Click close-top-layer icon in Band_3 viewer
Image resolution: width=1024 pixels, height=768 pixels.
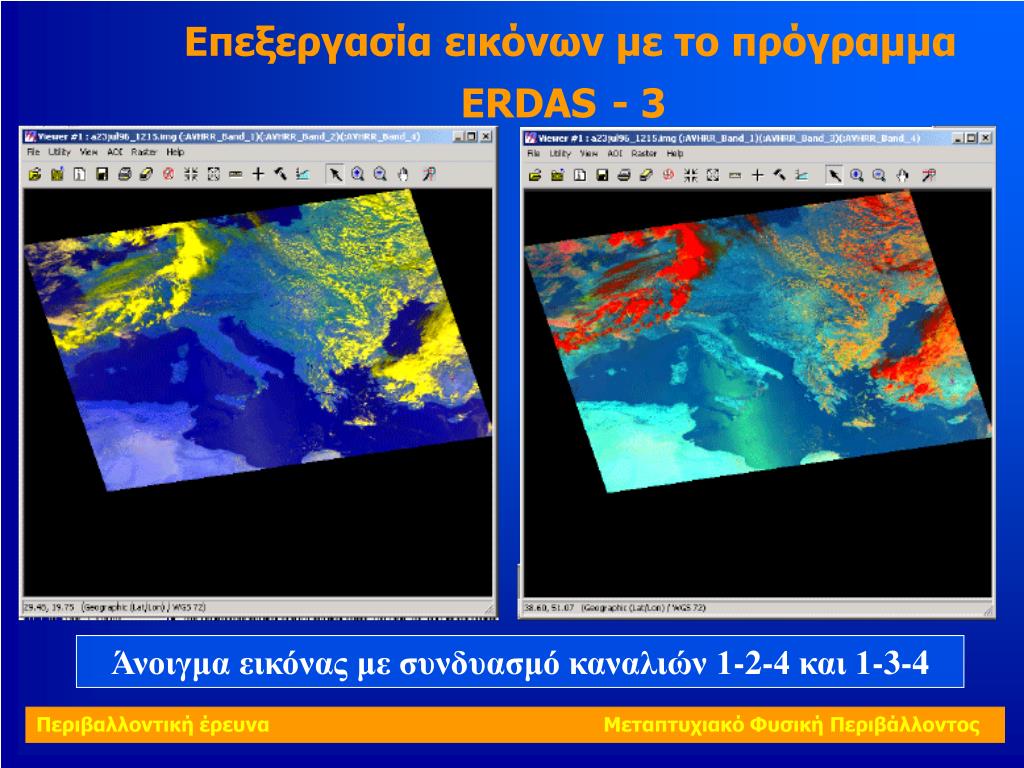click(557, 175)
